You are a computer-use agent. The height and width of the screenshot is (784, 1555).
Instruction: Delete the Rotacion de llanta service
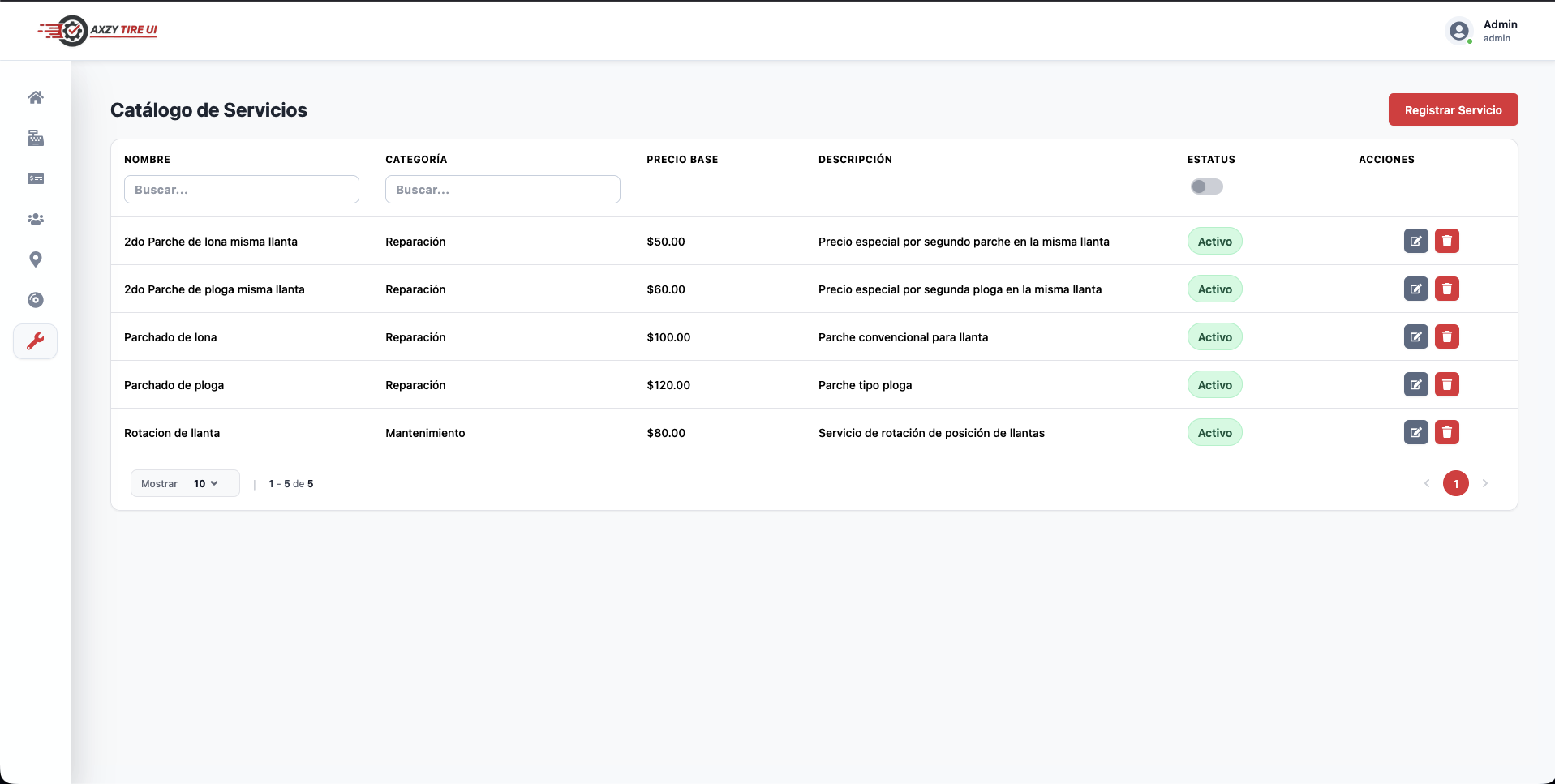[1446, 432]
